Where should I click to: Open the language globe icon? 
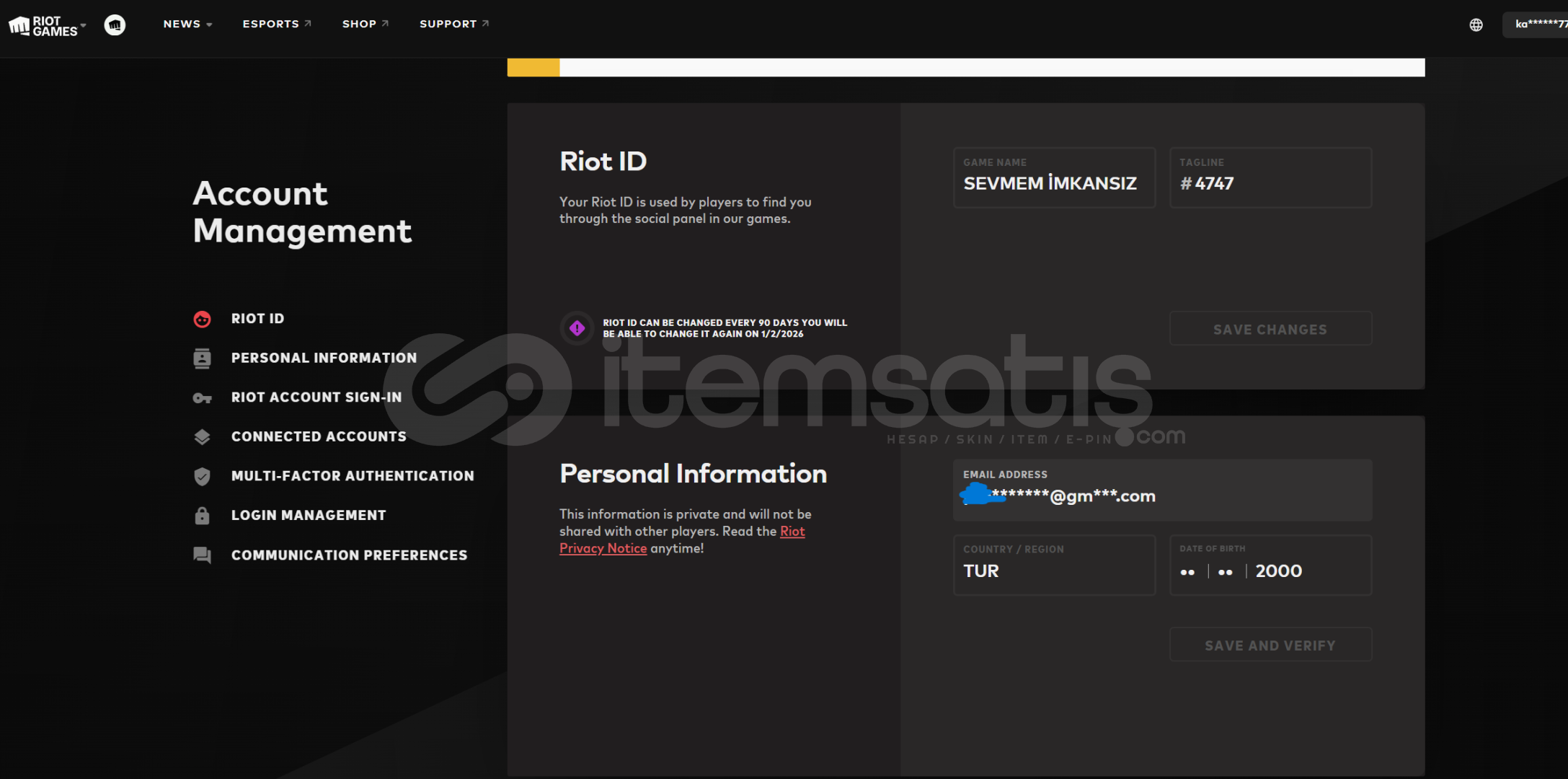(x=1476, y=25)
